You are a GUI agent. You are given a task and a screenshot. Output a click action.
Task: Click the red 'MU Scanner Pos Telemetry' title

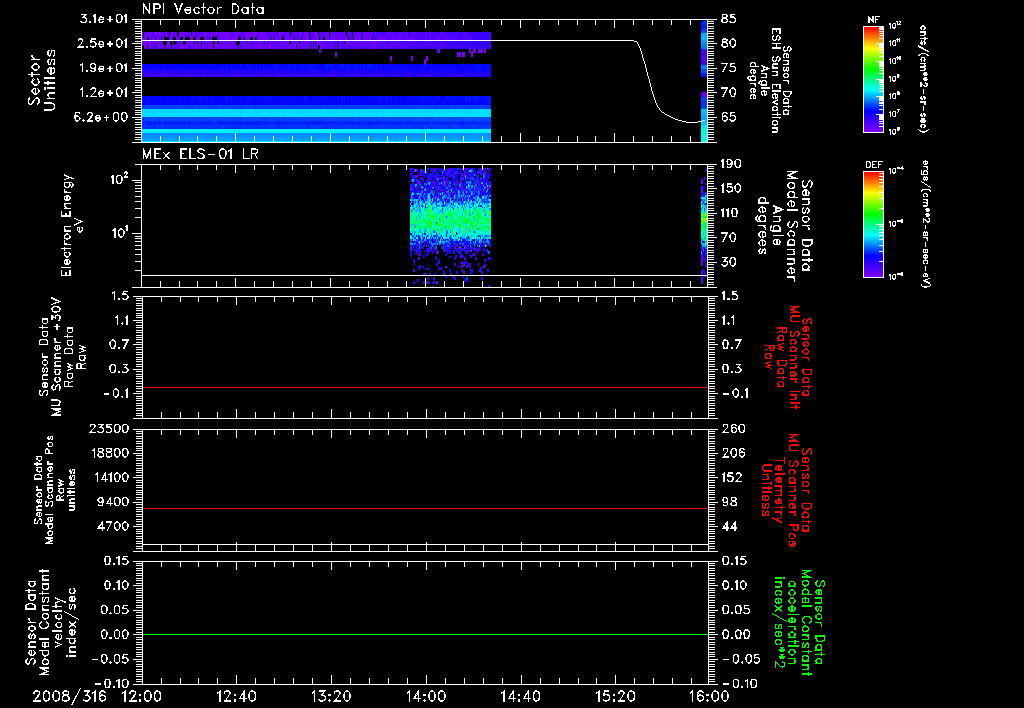click(x=786, y=490)
